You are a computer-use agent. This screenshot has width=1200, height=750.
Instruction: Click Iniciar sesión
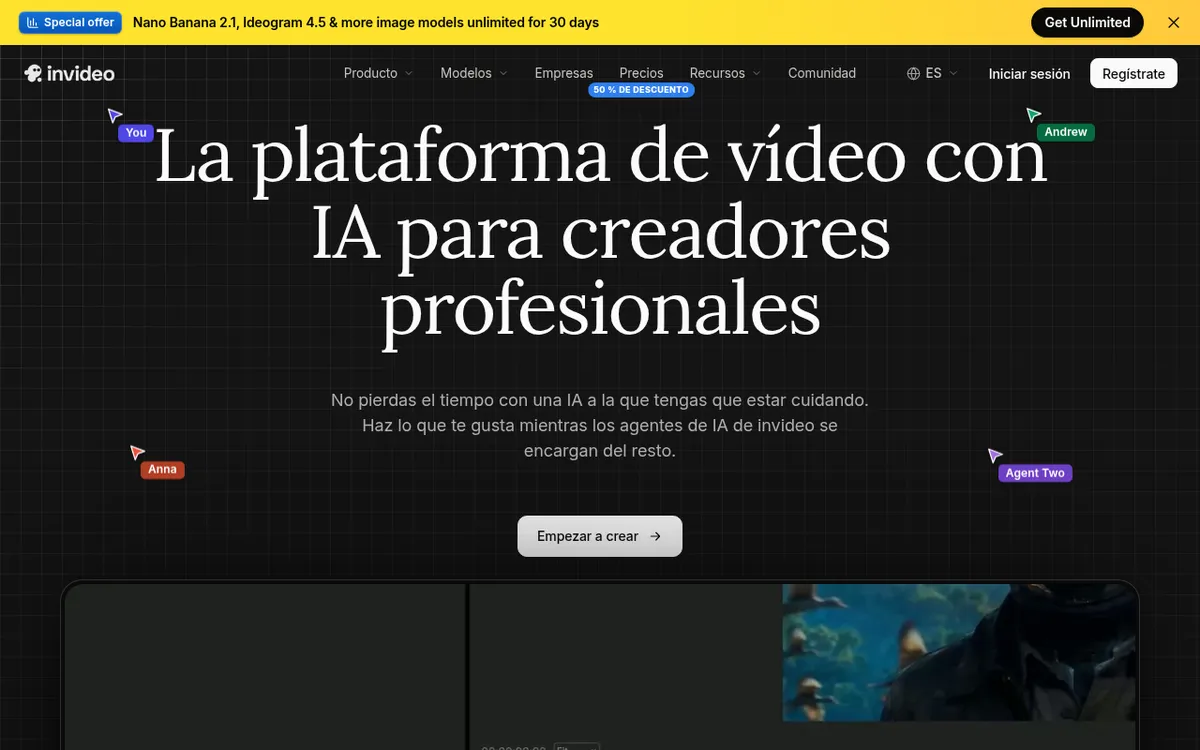[x=1029, y=74]
